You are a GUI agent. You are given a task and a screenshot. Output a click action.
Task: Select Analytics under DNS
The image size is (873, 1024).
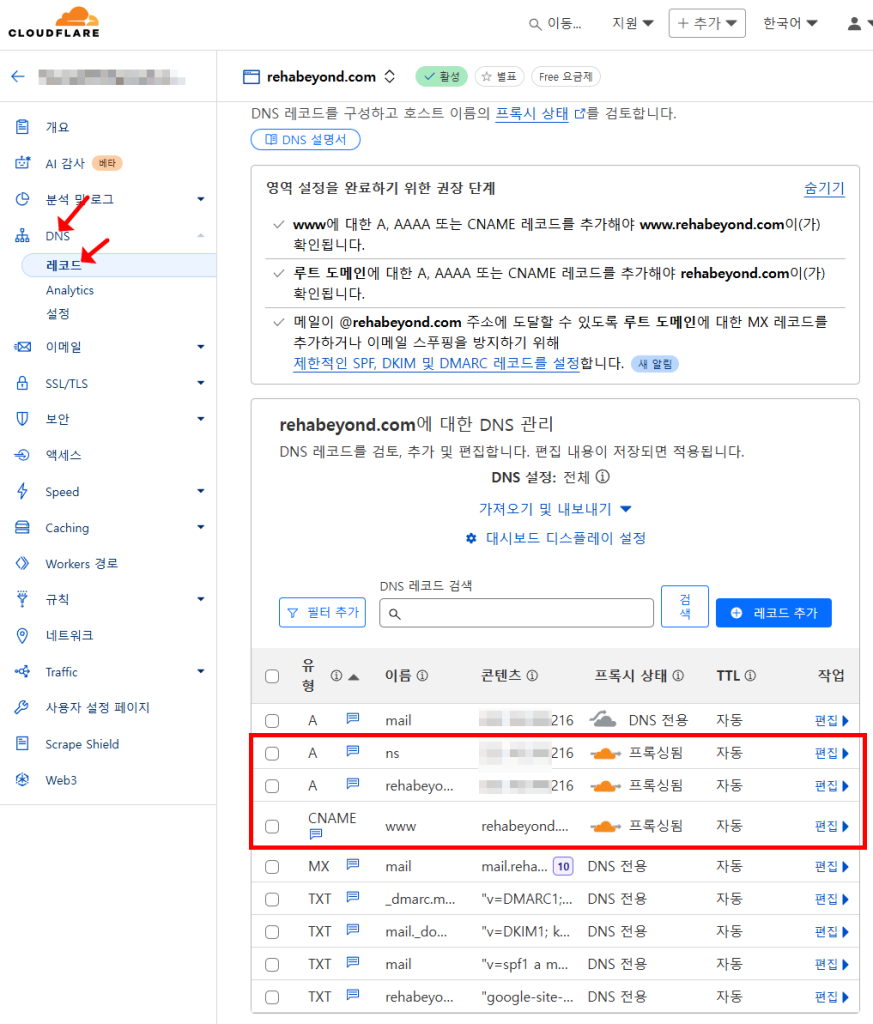pos(70,290)
